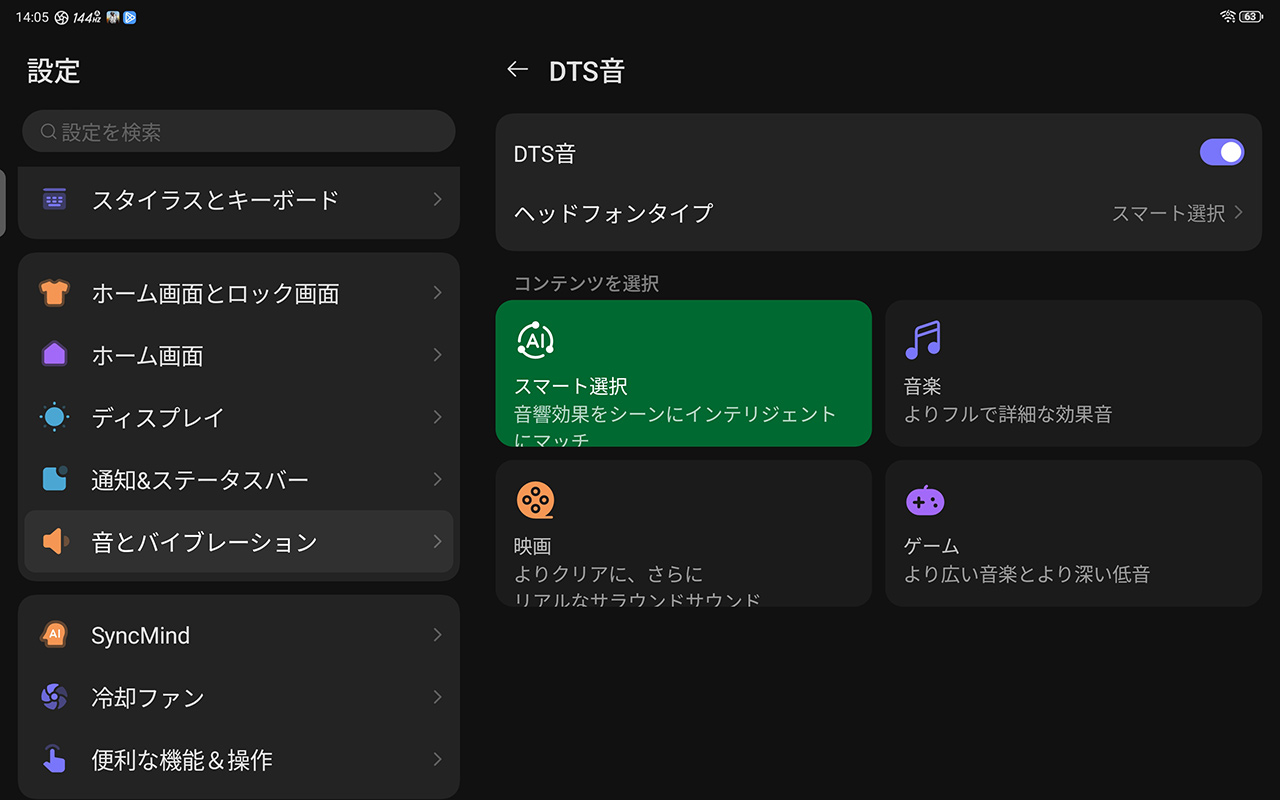Tap the battery indicator in status bar
The height and width of the screenshot is (800, 1280).
click(1251, 17)
